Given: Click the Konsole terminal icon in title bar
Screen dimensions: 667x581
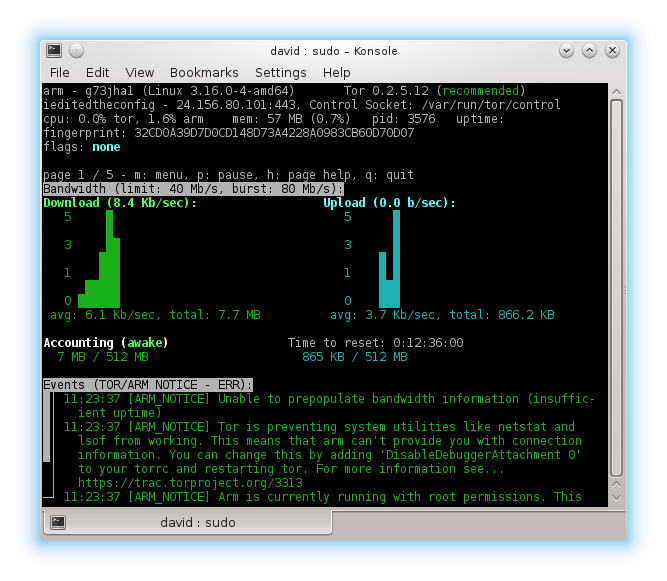Looking at the screenshot, I should [x=54, y=51].
